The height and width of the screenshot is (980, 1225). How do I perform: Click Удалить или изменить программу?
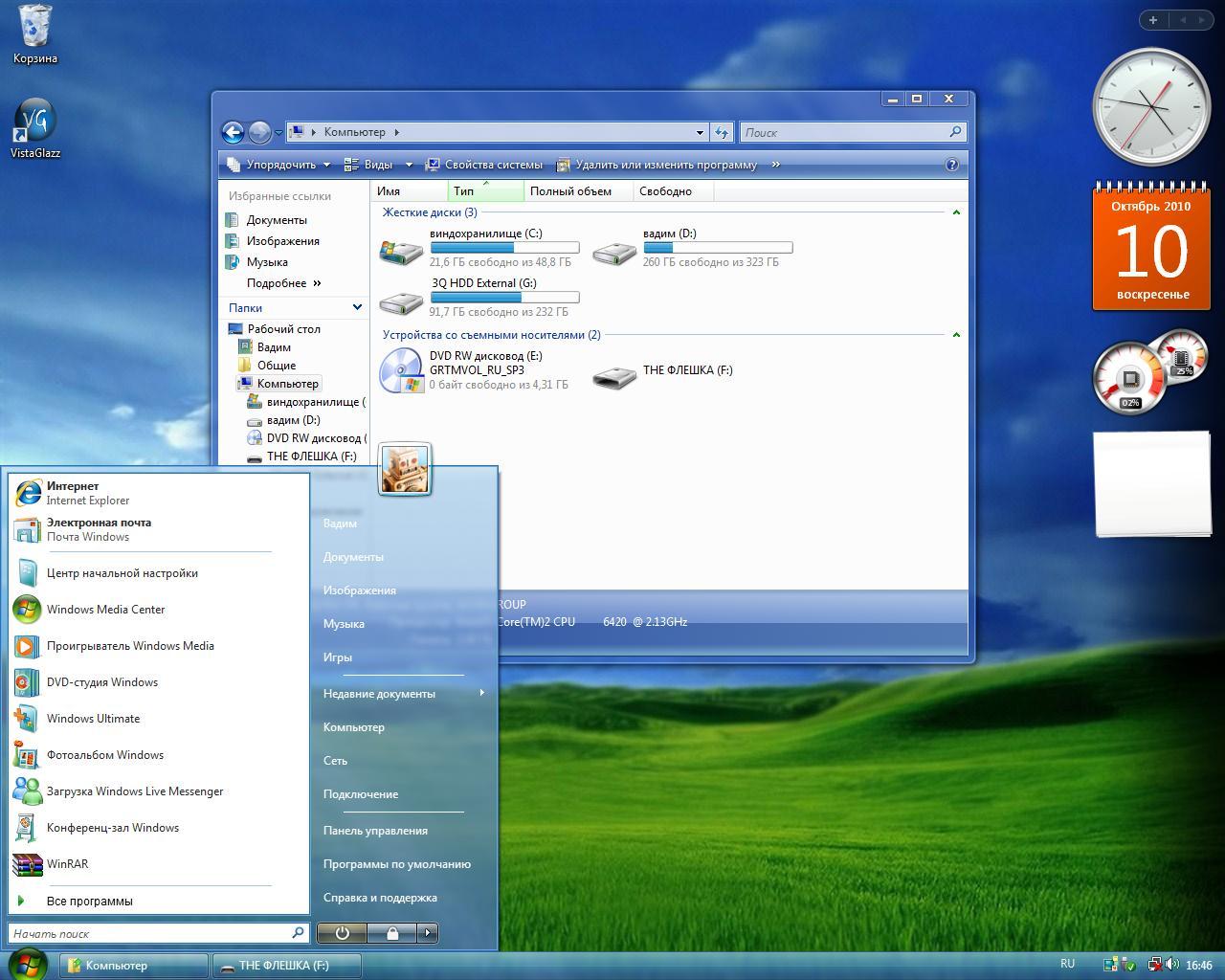(657, 165)
